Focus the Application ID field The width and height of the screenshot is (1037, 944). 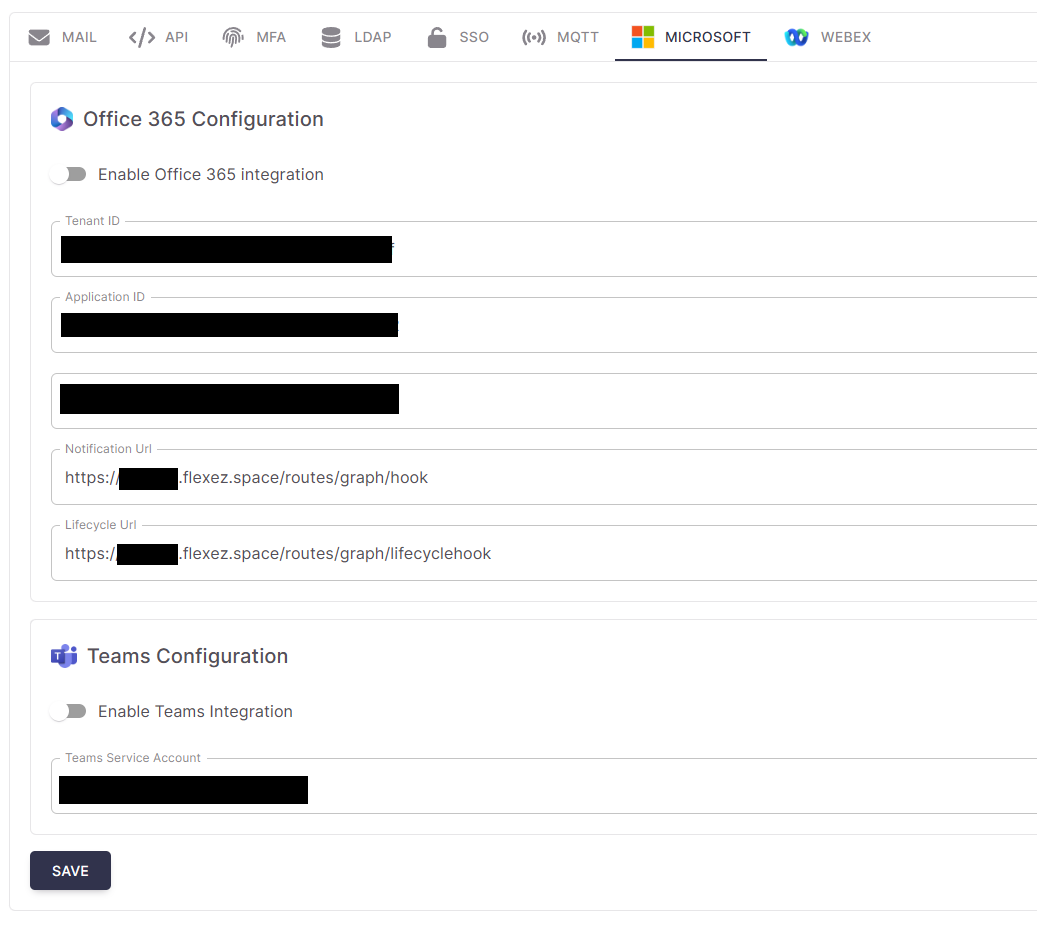tap(544, 325)
